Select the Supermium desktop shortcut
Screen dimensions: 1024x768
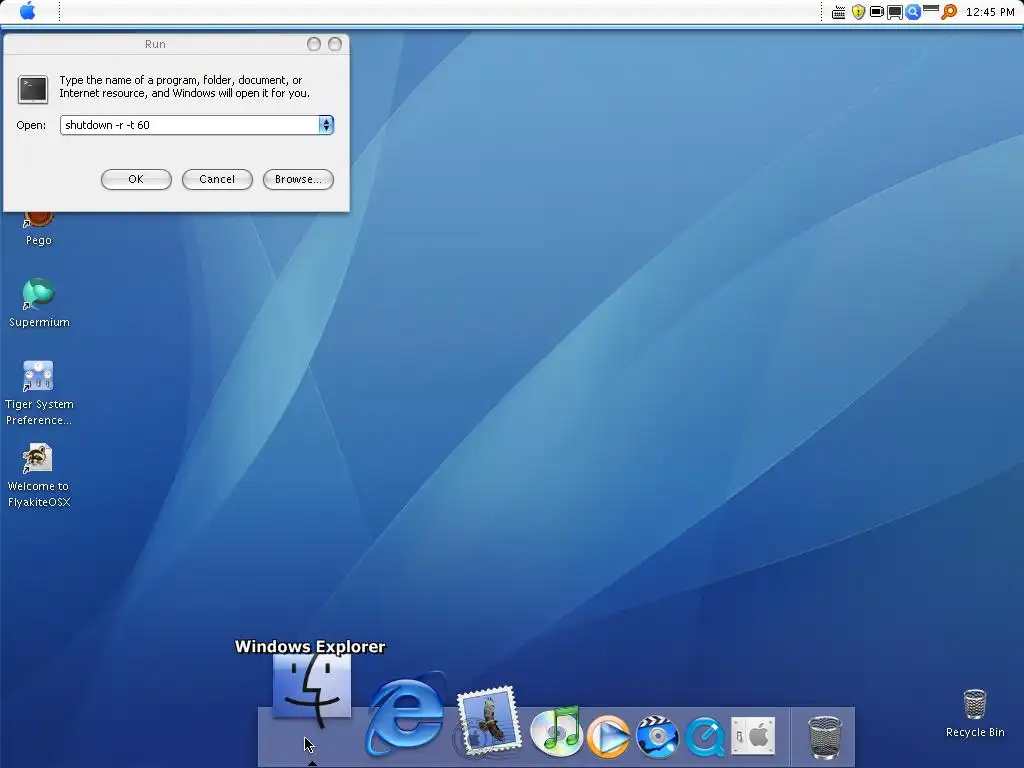point(39,302)
